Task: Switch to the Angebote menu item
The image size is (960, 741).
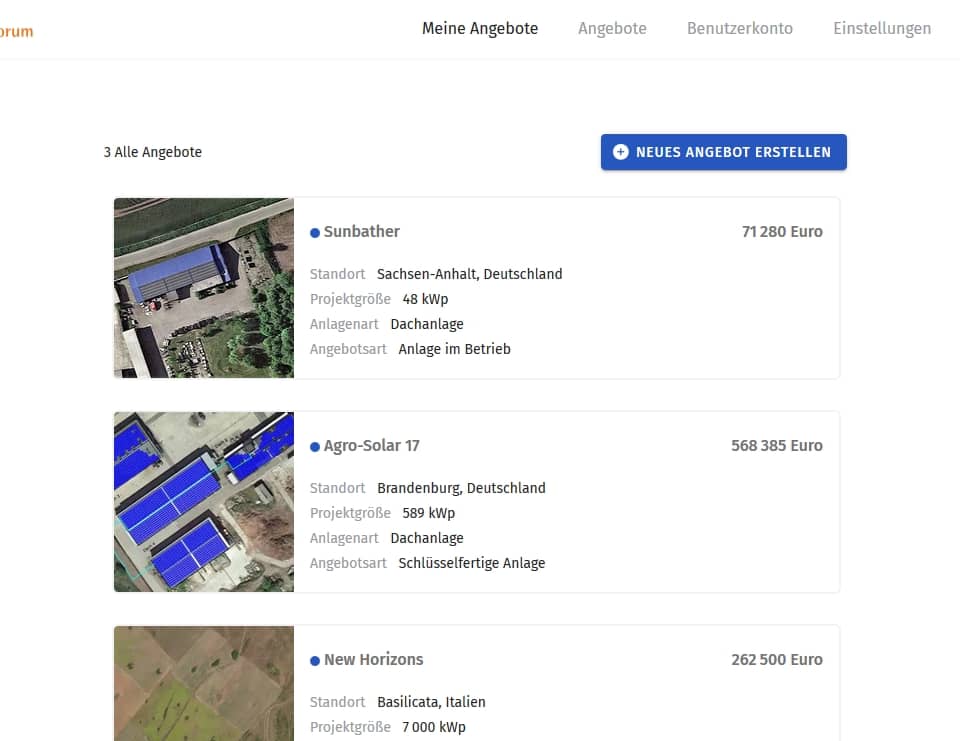Action: (x=612, y=29)
